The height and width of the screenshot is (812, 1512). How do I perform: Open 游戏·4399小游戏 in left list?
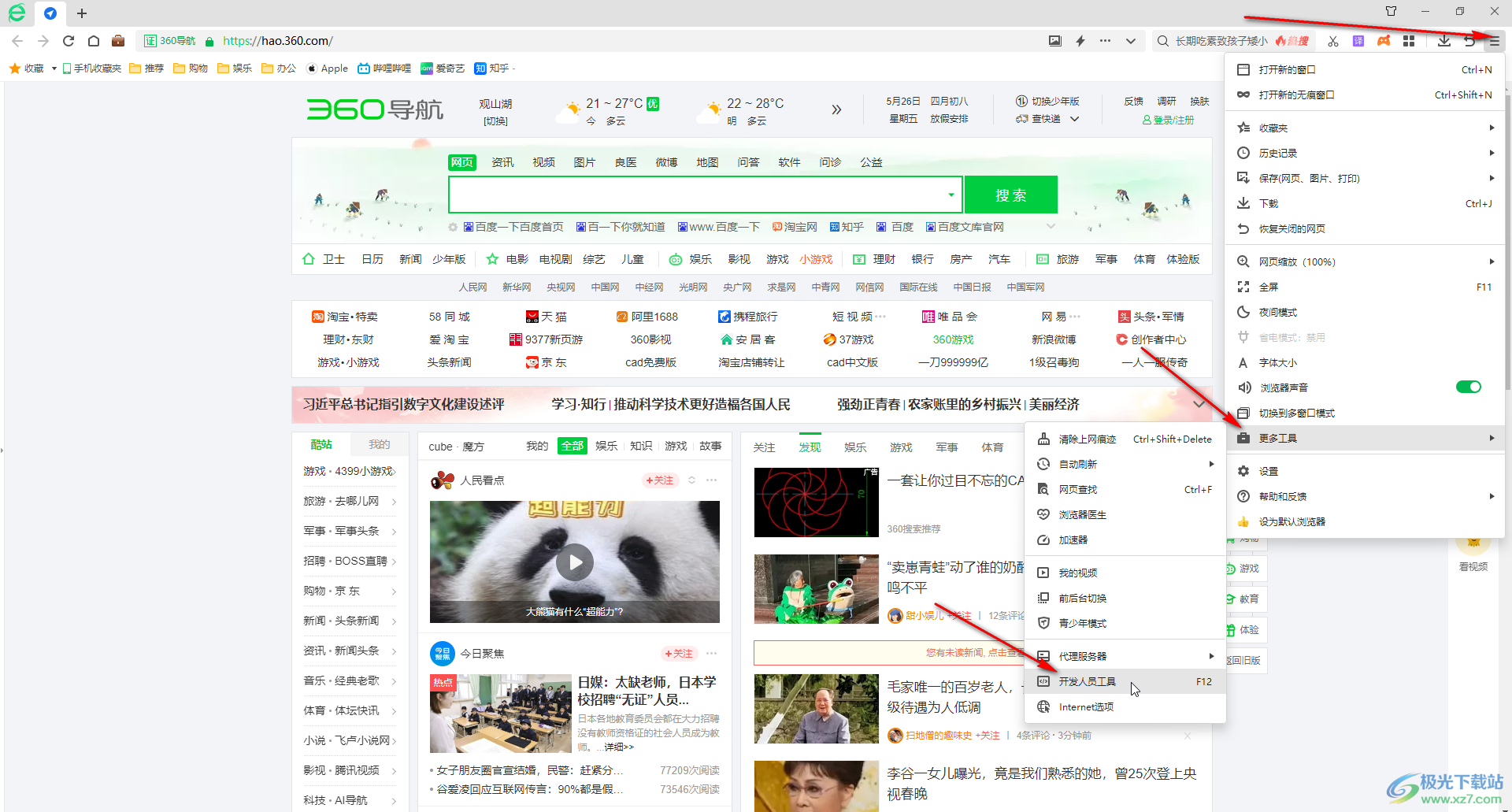(350, 471)
